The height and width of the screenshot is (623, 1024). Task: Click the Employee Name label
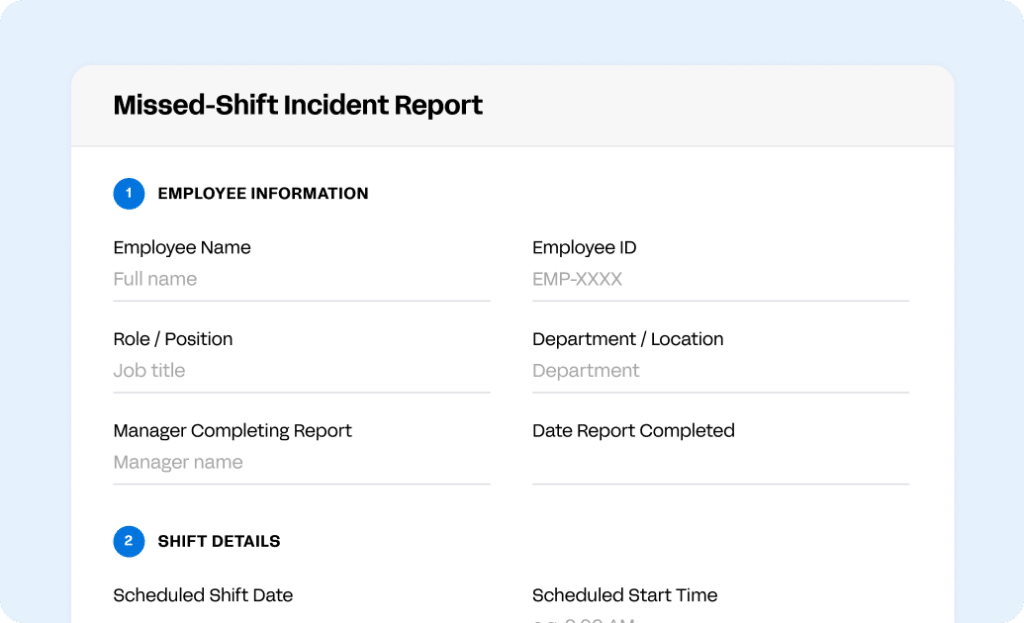pos(182,248)
